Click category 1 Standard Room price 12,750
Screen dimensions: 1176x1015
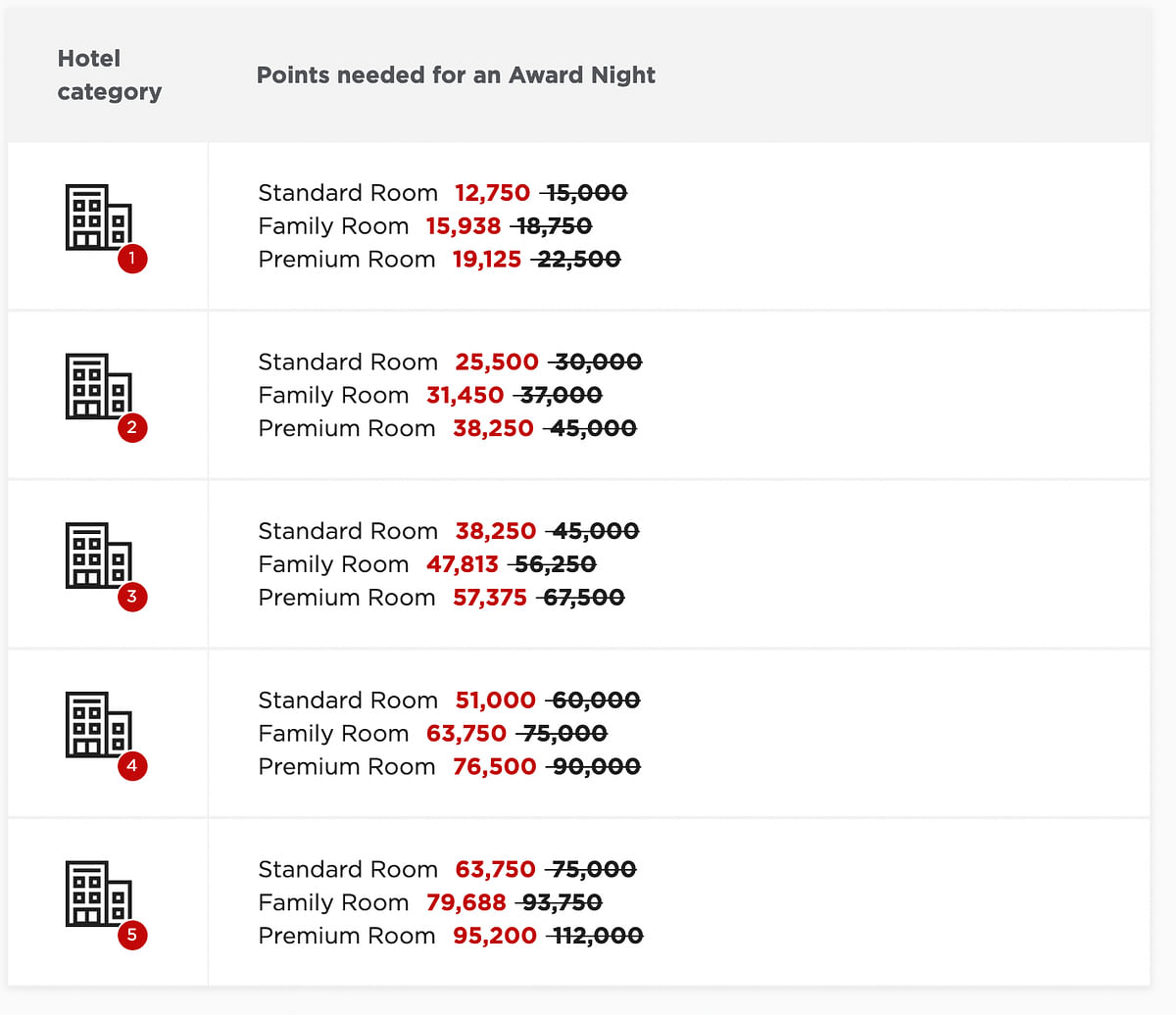click(492, 193)
